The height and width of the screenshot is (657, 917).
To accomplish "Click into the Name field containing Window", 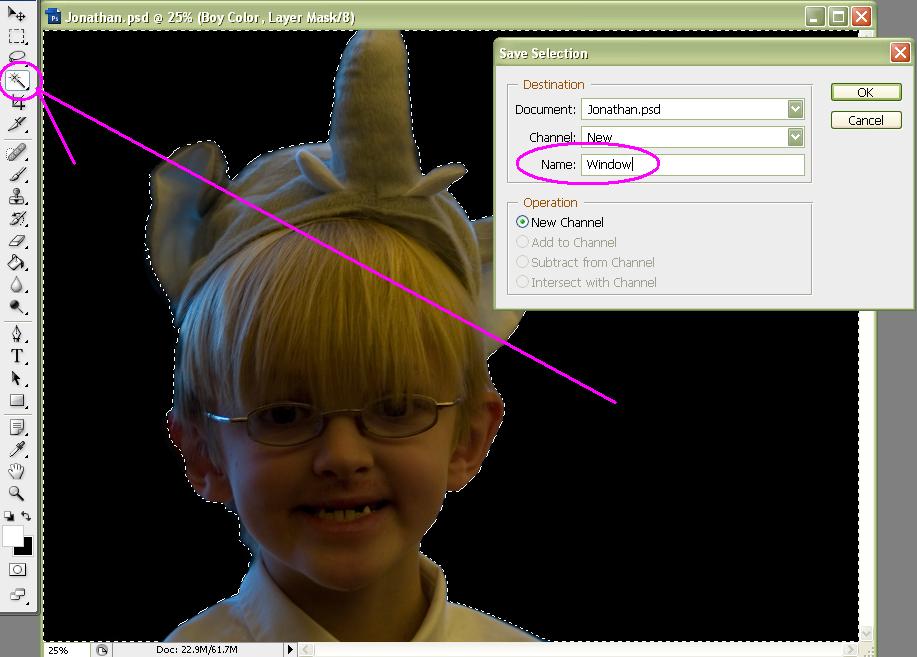I will [692, 164].
